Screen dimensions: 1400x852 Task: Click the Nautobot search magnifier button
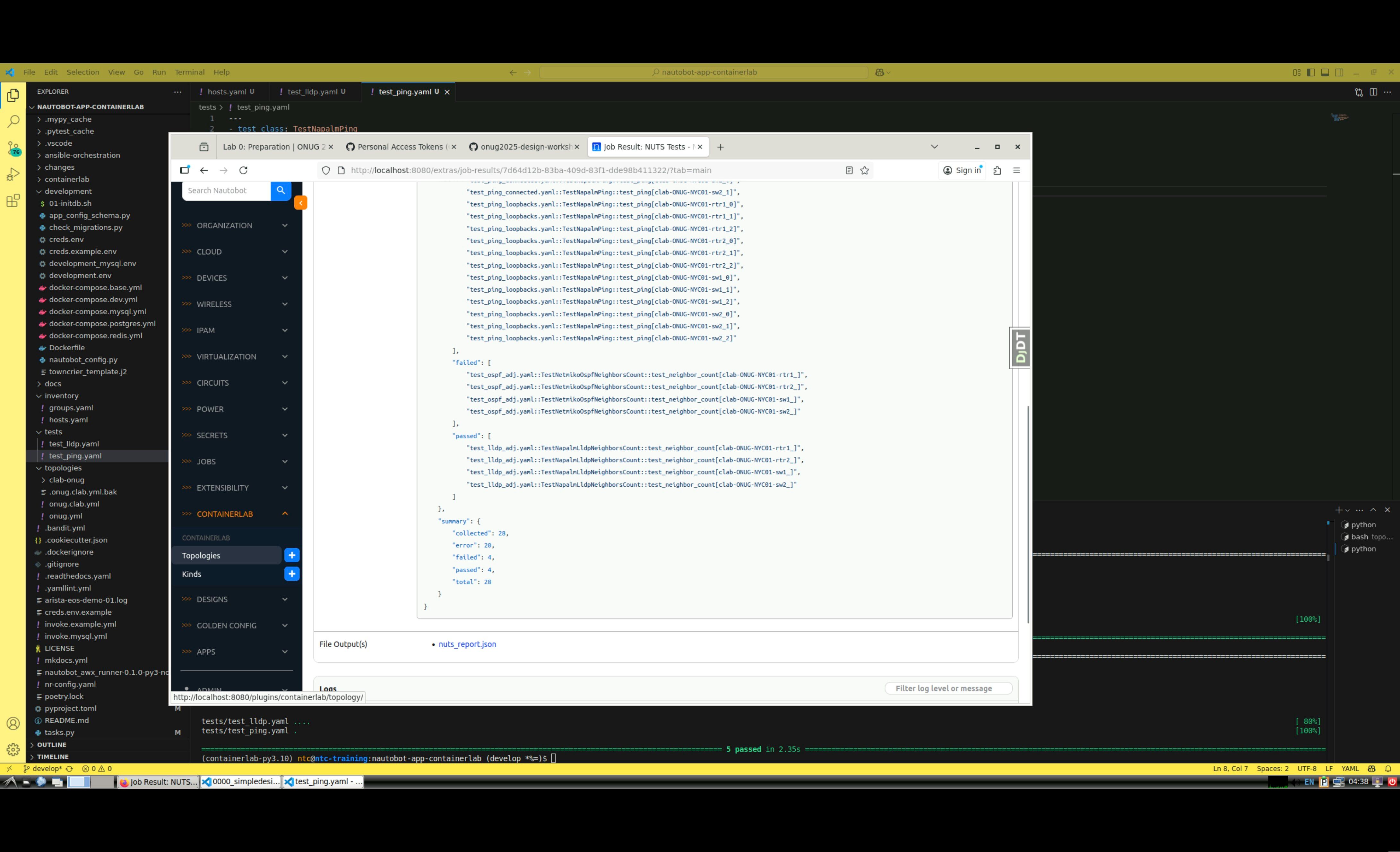[281, 191]
